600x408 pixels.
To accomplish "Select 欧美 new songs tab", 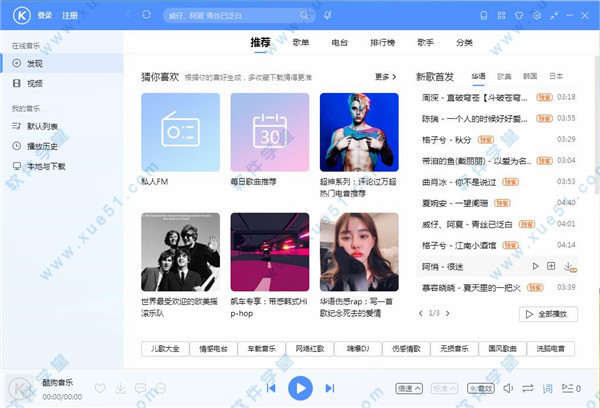I will click(x=504, y=77).
